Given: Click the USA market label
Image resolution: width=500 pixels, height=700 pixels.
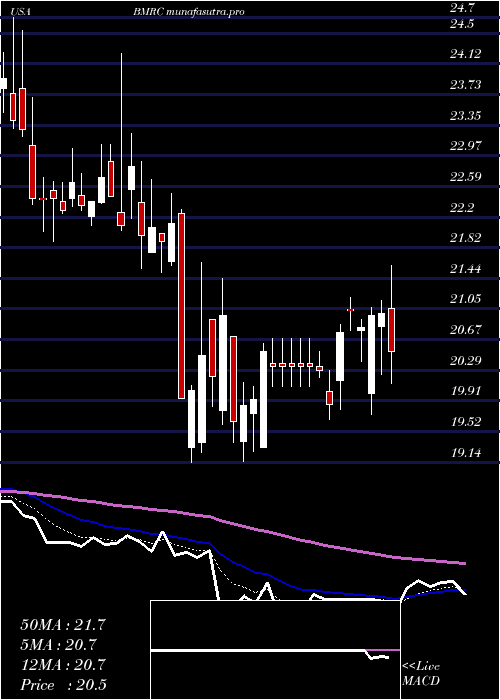Looking at the screenshot, I should tap(22, 12).
